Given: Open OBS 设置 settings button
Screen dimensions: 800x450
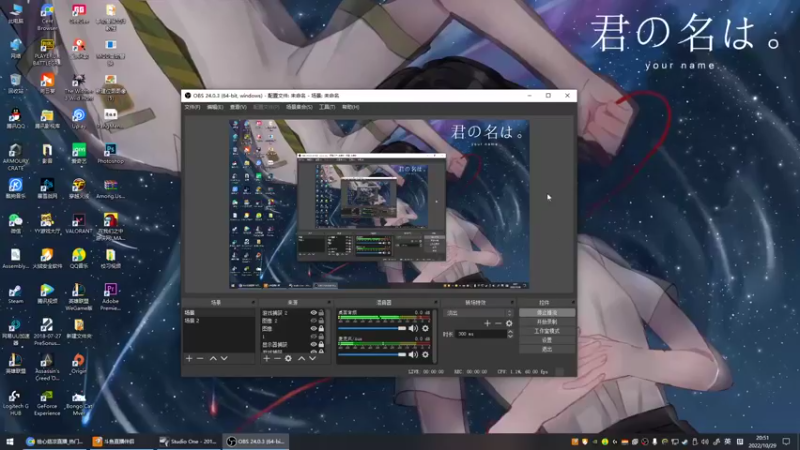Looking at the screenshot, I should 547,340.
